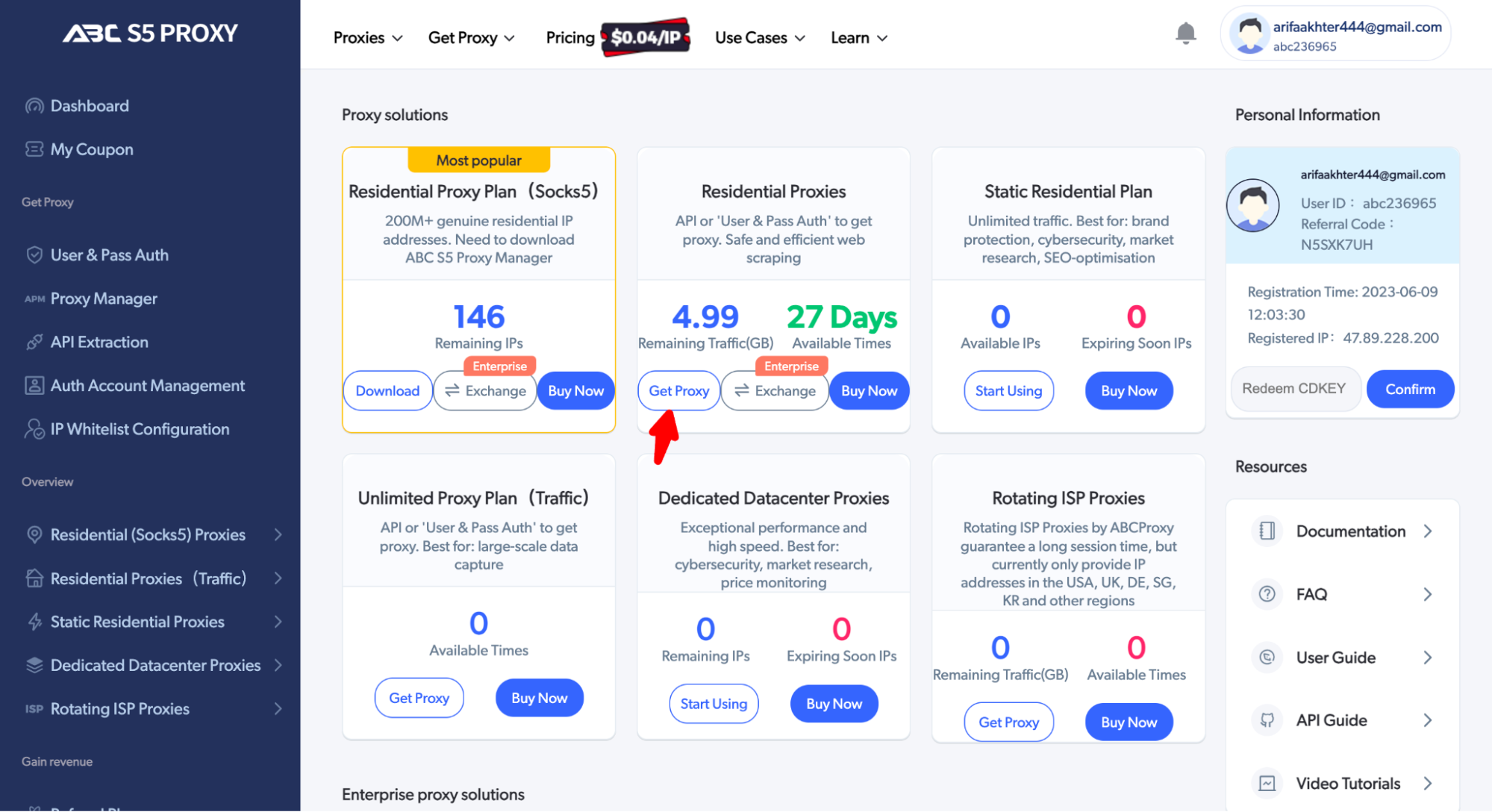Click Buy Now on Residential Proxies card

coord(869,391)
